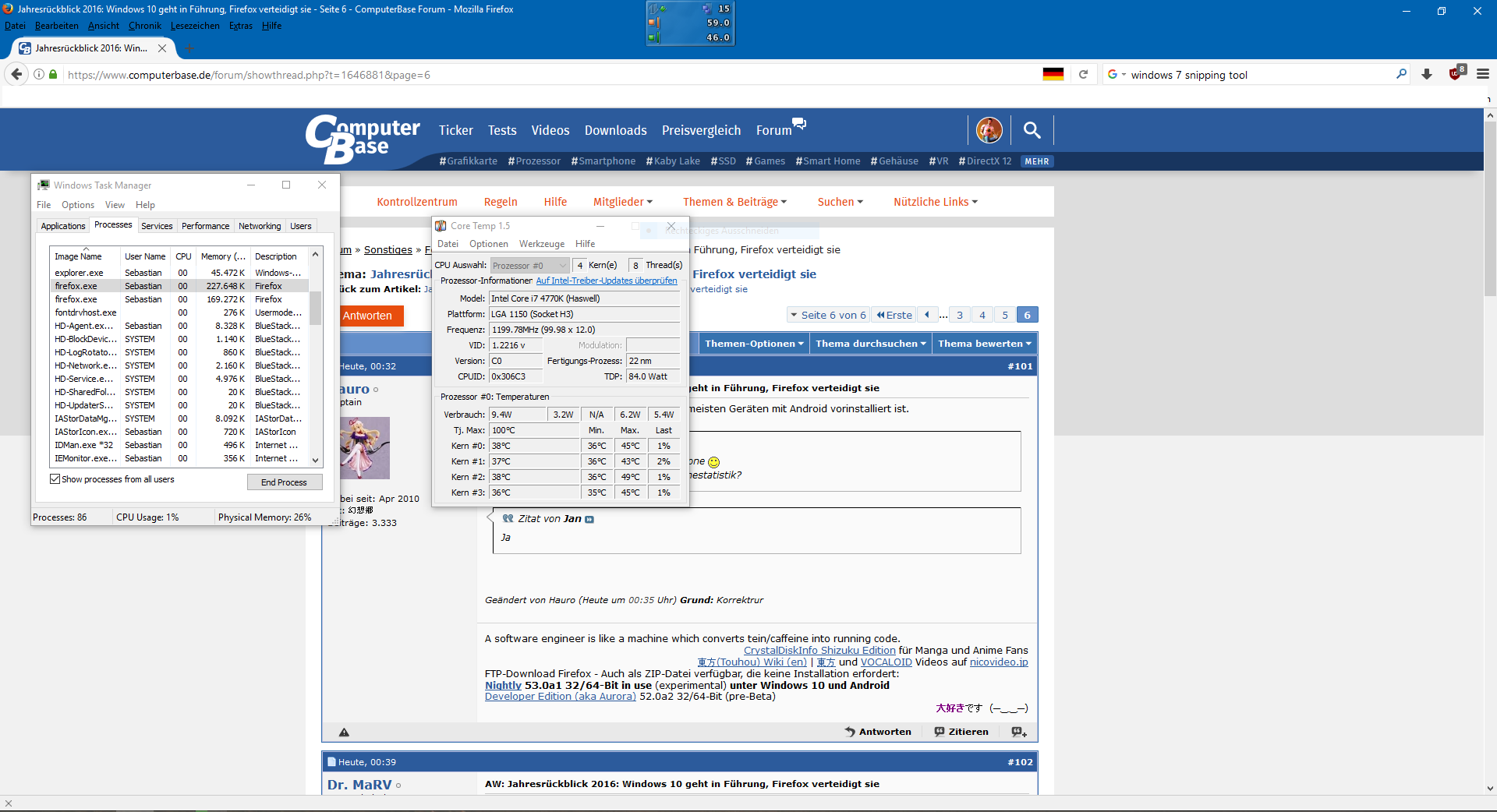Image resolution: width=1497 pixels, height=812 pixels.
Task: Click the multi-quote icon on post #101
Action: pos(1019,732)
